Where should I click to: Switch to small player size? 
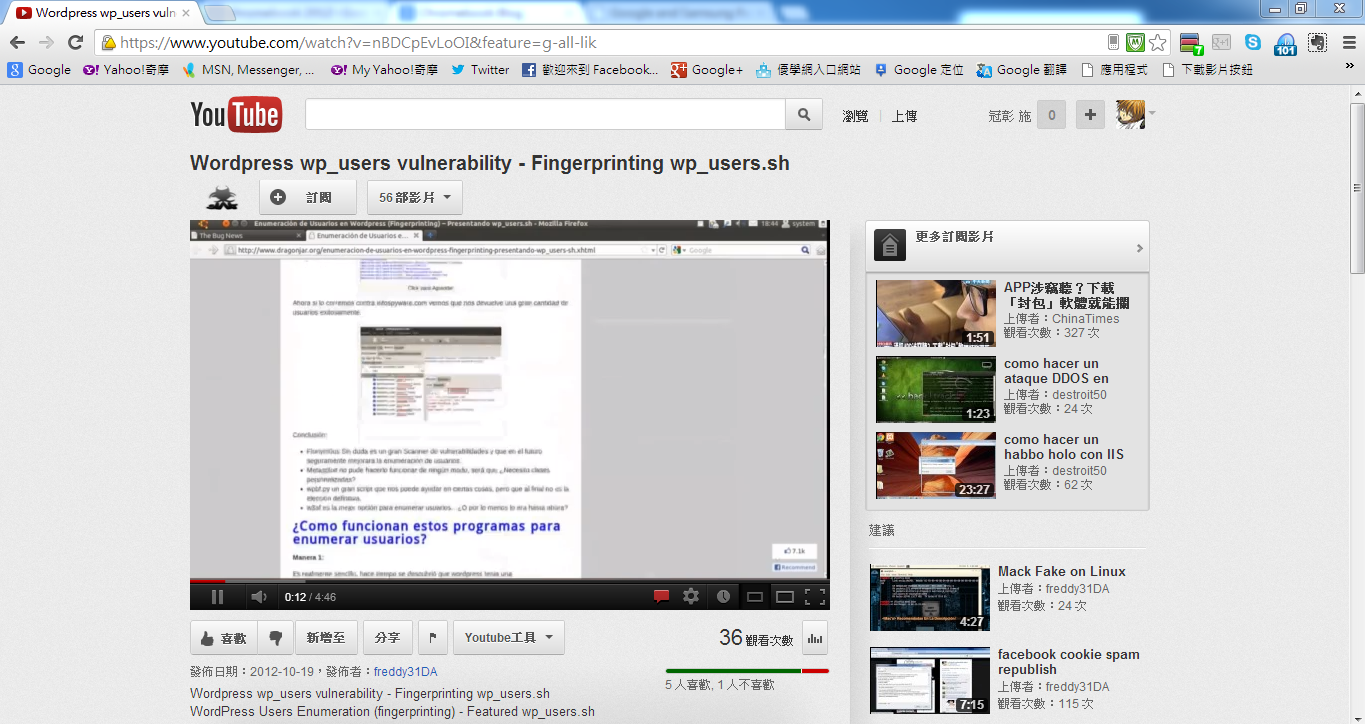click(x=755, y=597)
